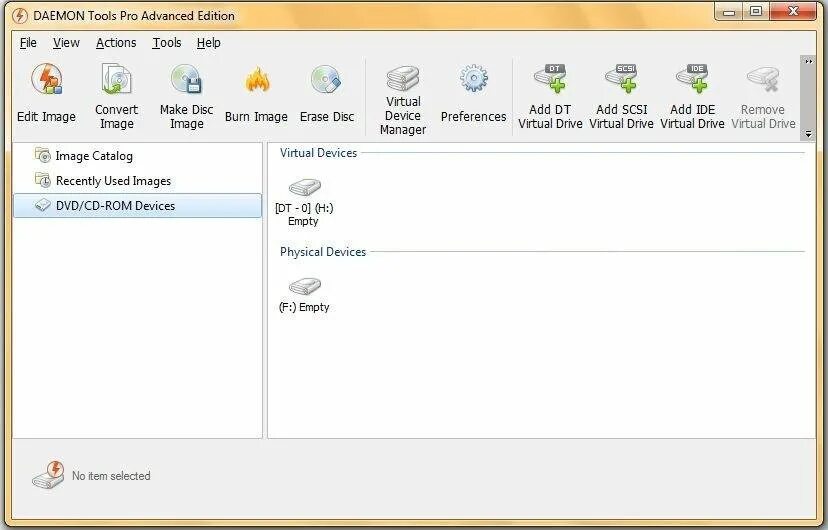Open the Help menu
This screenshot has width=828, height=530.
pos(209,43)
